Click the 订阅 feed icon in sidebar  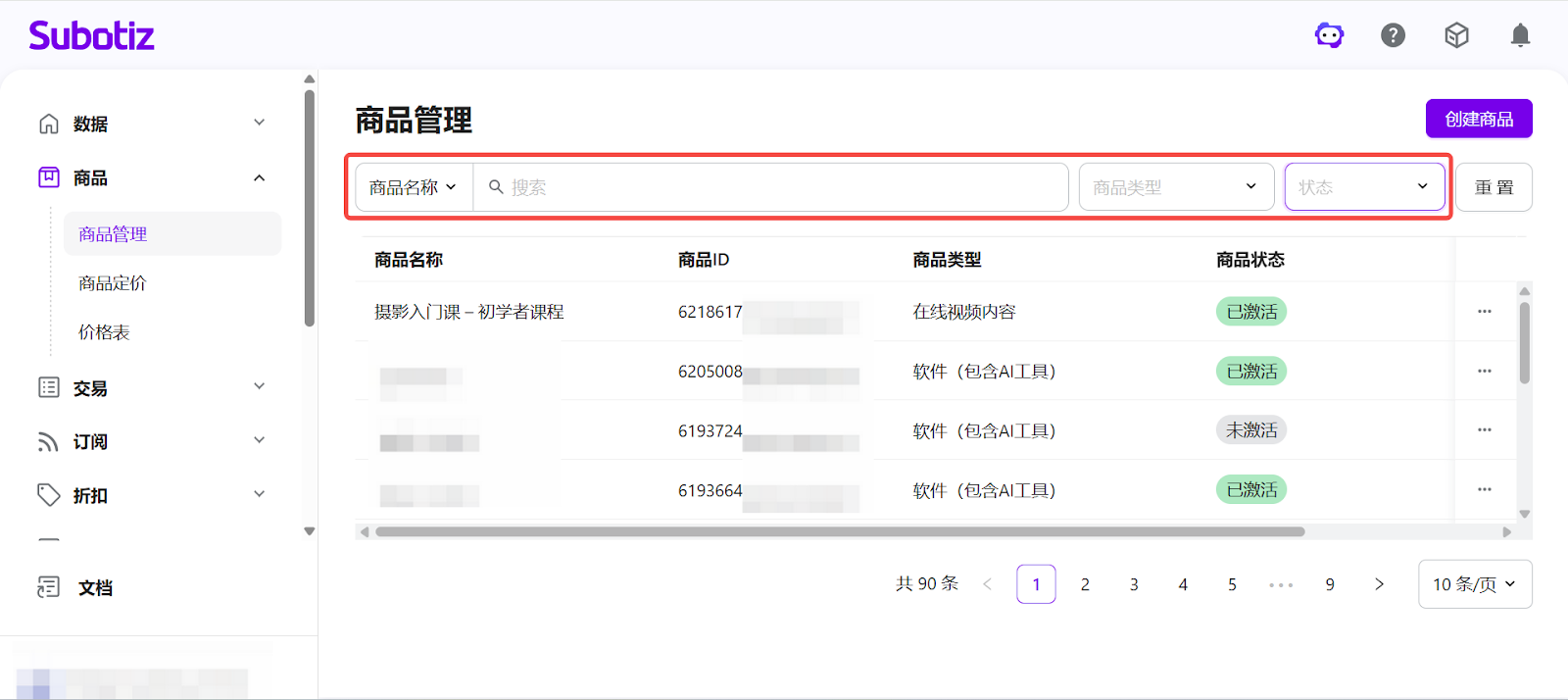[49, 442]
